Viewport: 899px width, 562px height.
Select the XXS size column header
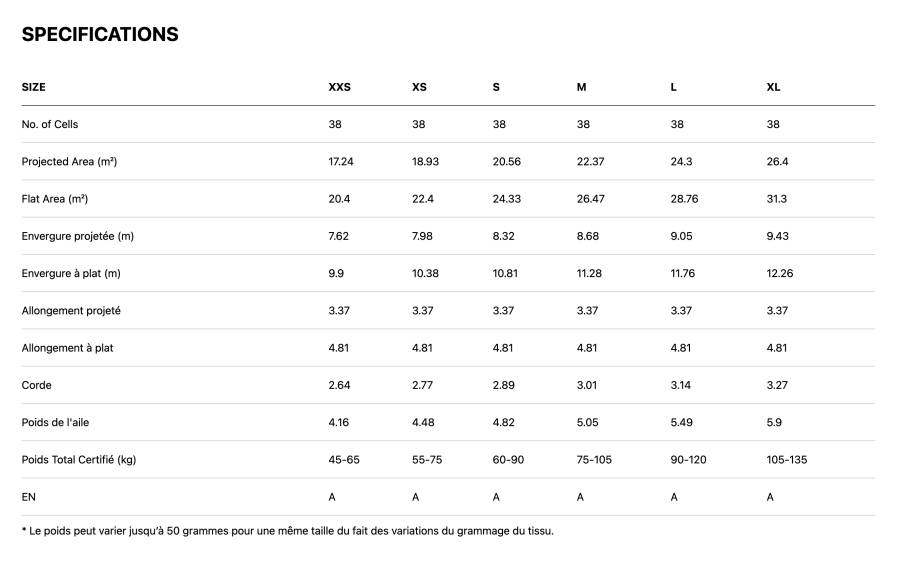point(339,87)
